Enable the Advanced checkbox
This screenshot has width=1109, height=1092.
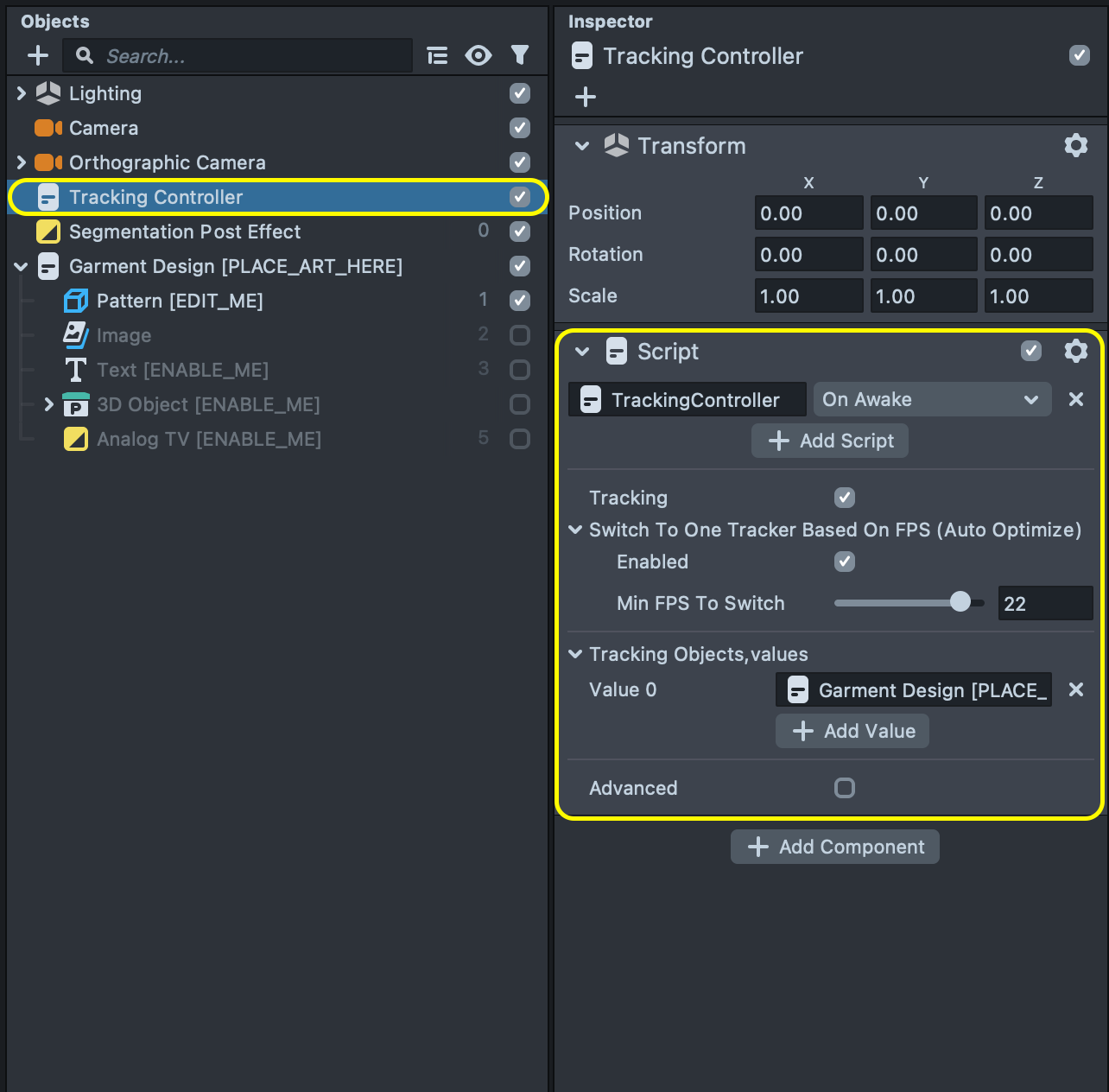[x=844, y=788]
